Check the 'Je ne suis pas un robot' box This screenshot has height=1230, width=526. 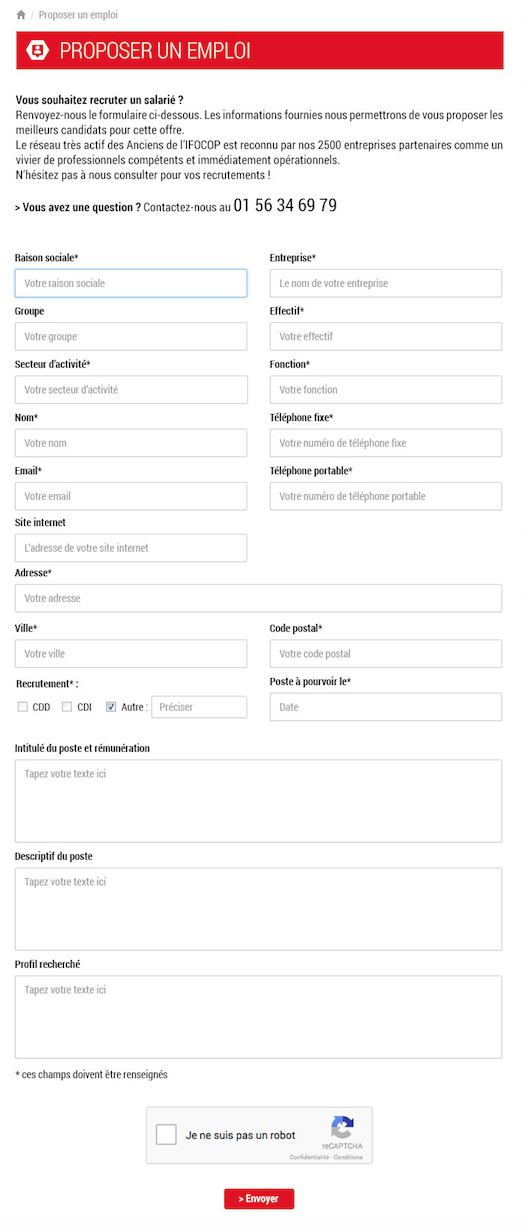pos(166,1135)
